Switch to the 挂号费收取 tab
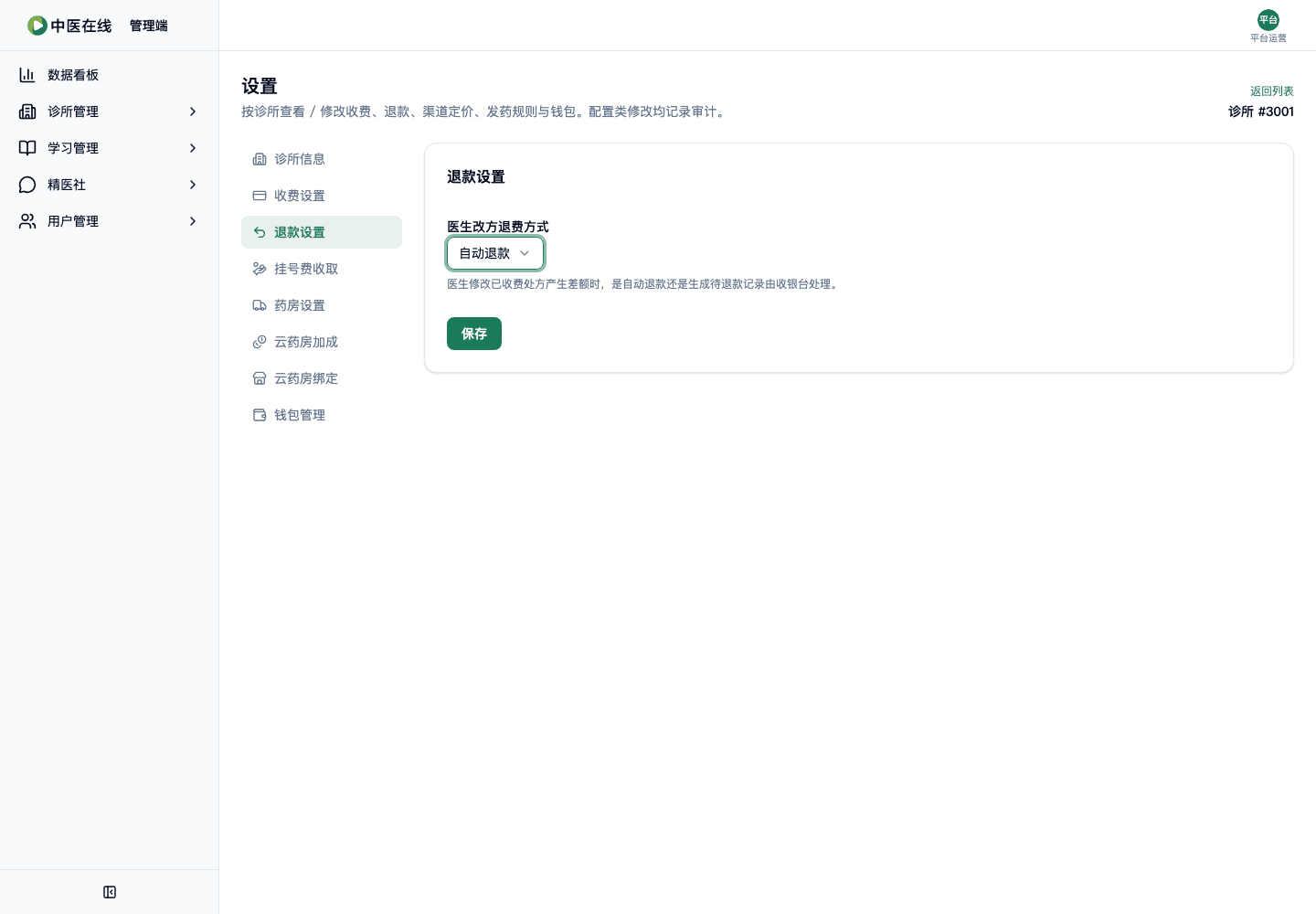Viewport: 1316px width, 914px height. point(322,269)
